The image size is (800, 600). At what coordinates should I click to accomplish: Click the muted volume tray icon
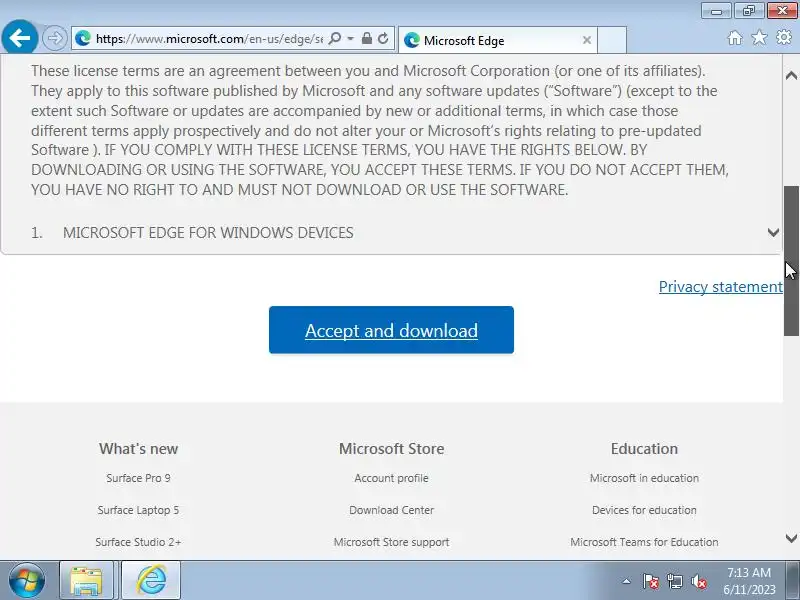click(x=698, y=581)
